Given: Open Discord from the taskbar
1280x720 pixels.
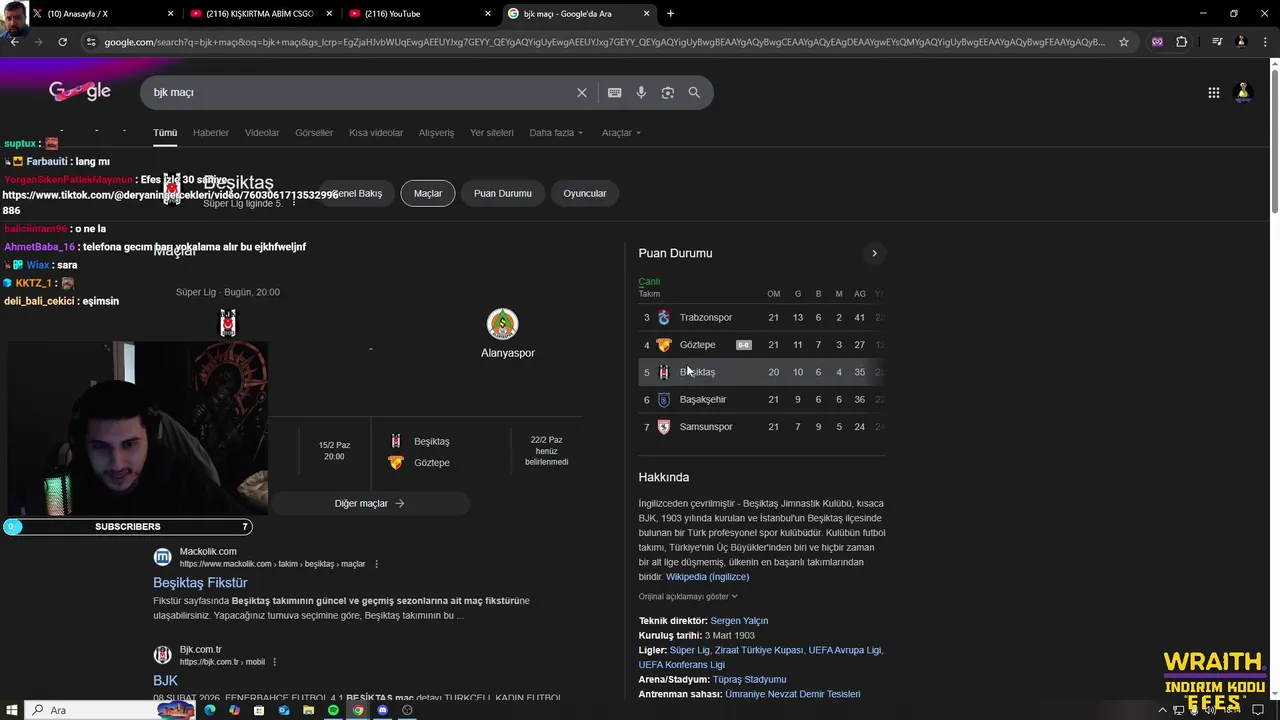Looking at the screenshot, I should tap(382, 710).
